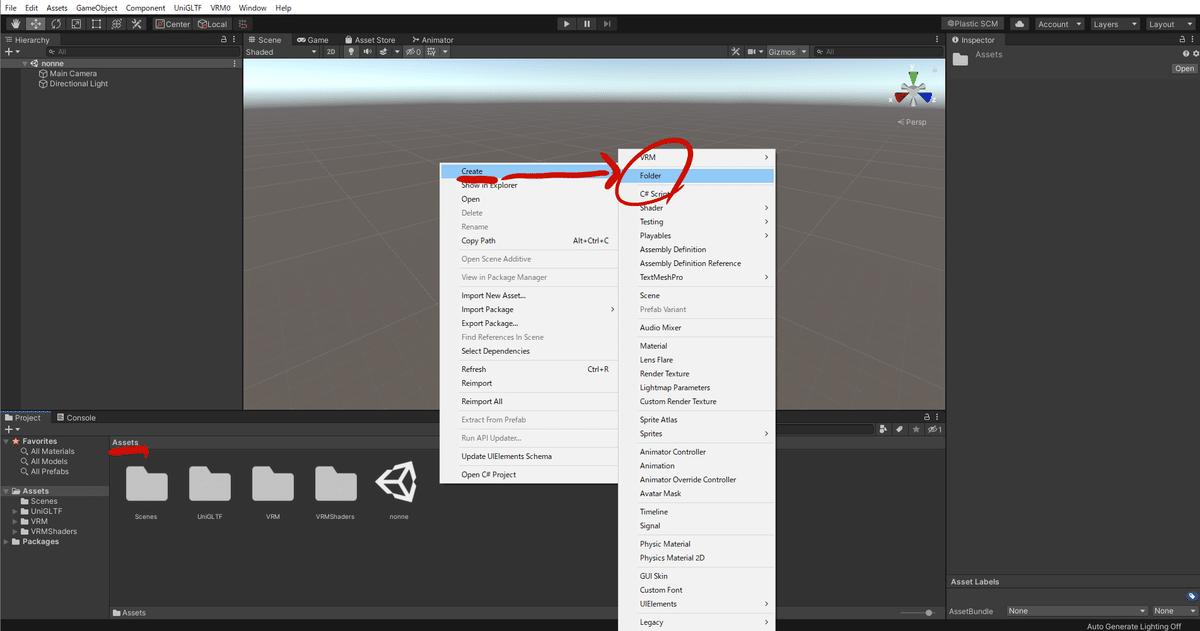Screen dimensions: 1200x631
Task: Open component tools icon left of scene camera
Action: tap(735, 52)
